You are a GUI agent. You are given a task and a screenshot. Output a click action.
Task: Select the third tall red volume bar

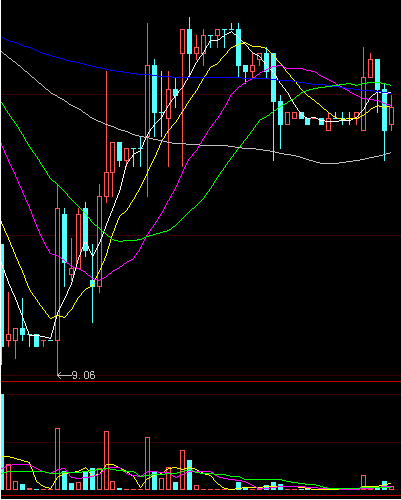[147, 463]
